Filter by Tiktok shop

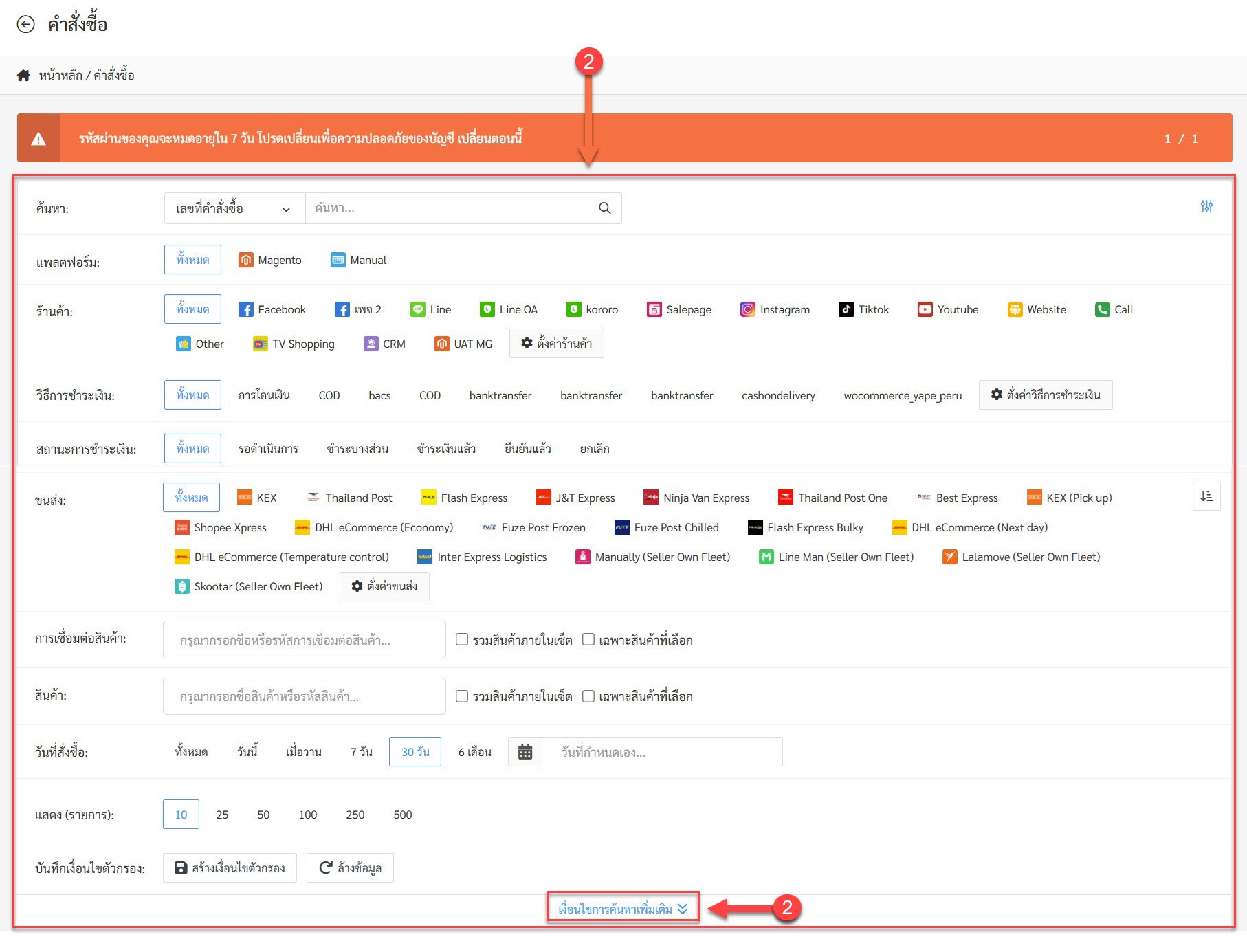click(x=864, y=309)
